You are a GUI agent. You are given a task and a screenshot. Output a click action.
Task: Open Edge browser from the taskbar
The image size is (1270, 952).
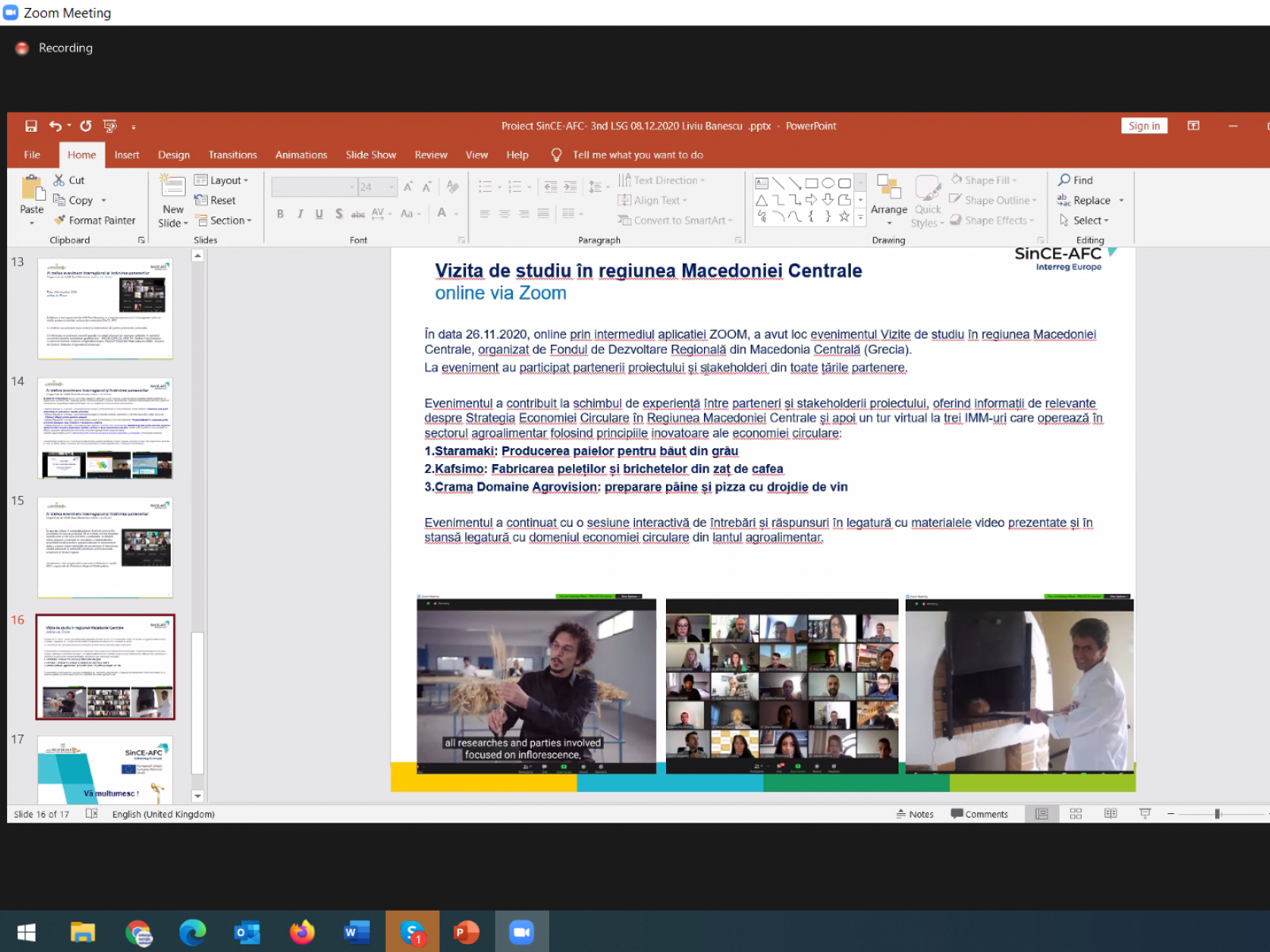(x=192, y=932)
